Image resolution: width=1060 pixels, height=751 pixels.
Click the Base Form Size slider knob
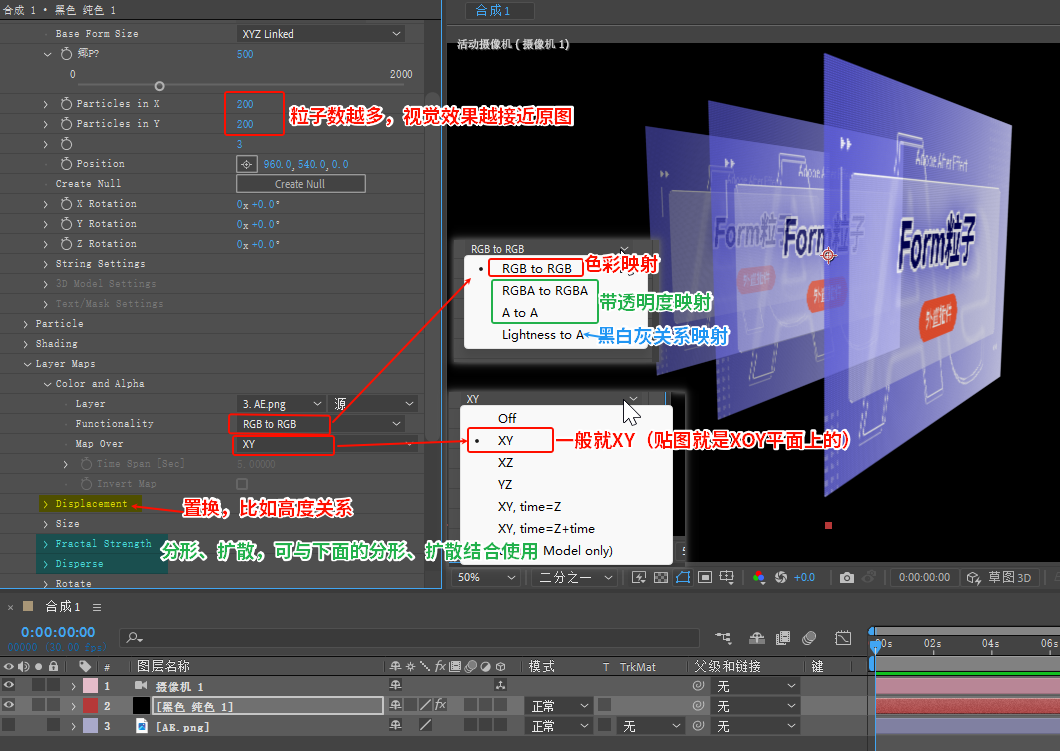click(160, 86)
